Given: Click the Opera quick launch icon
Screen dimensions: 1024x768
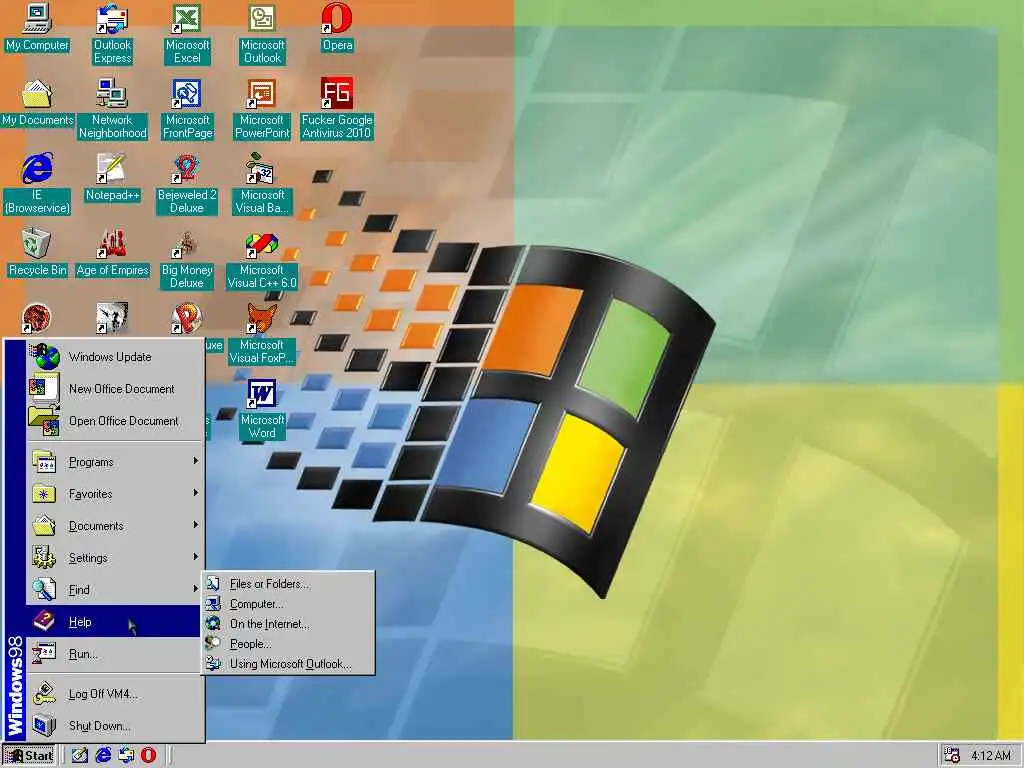Looking at the screenshot, I should coord(149,756).
